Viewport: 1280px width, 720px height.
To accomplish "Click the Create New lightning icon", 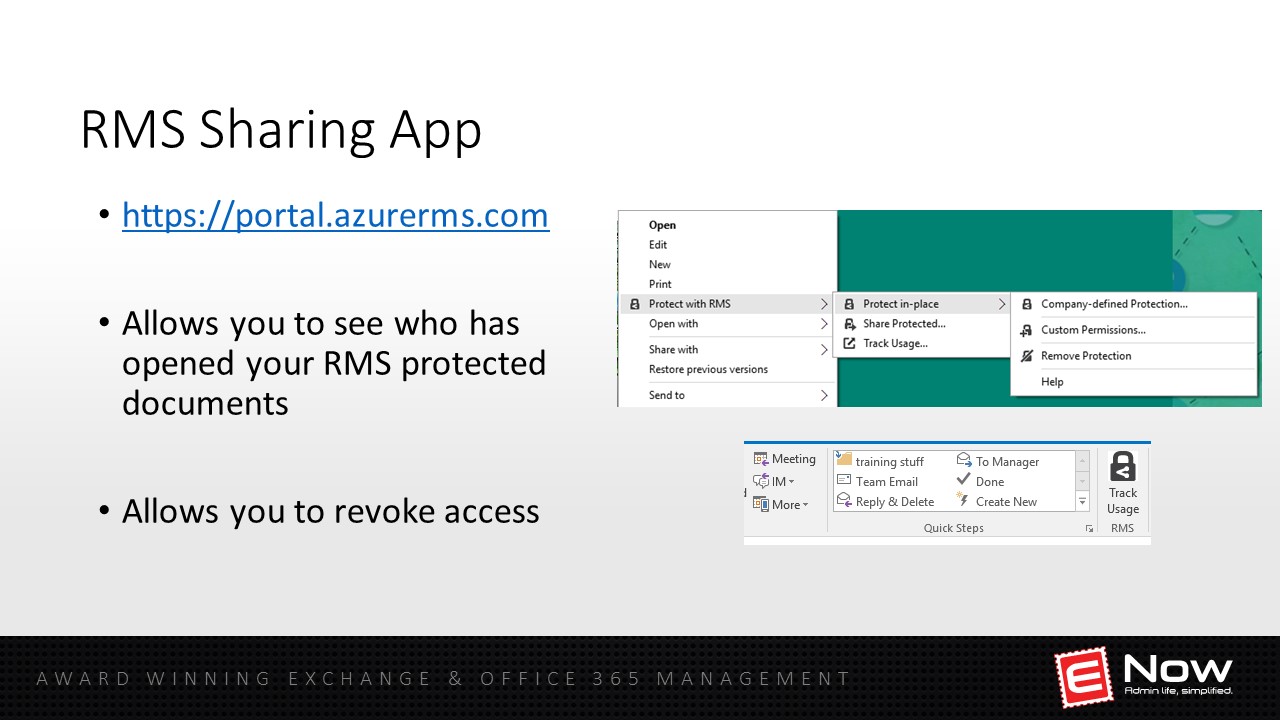I will click(964, 500).
